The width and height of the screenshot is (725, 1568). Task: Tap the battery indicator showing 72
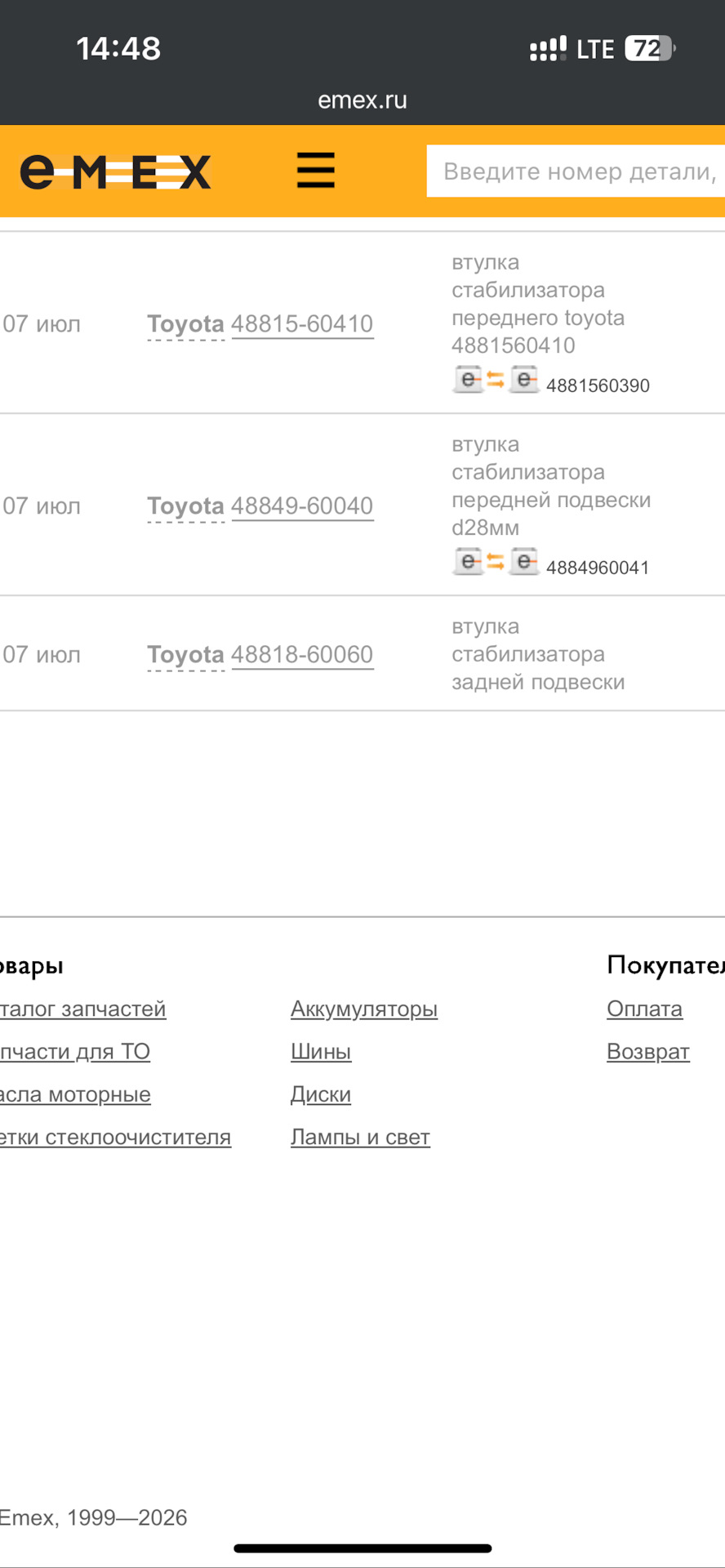[650, 49]
